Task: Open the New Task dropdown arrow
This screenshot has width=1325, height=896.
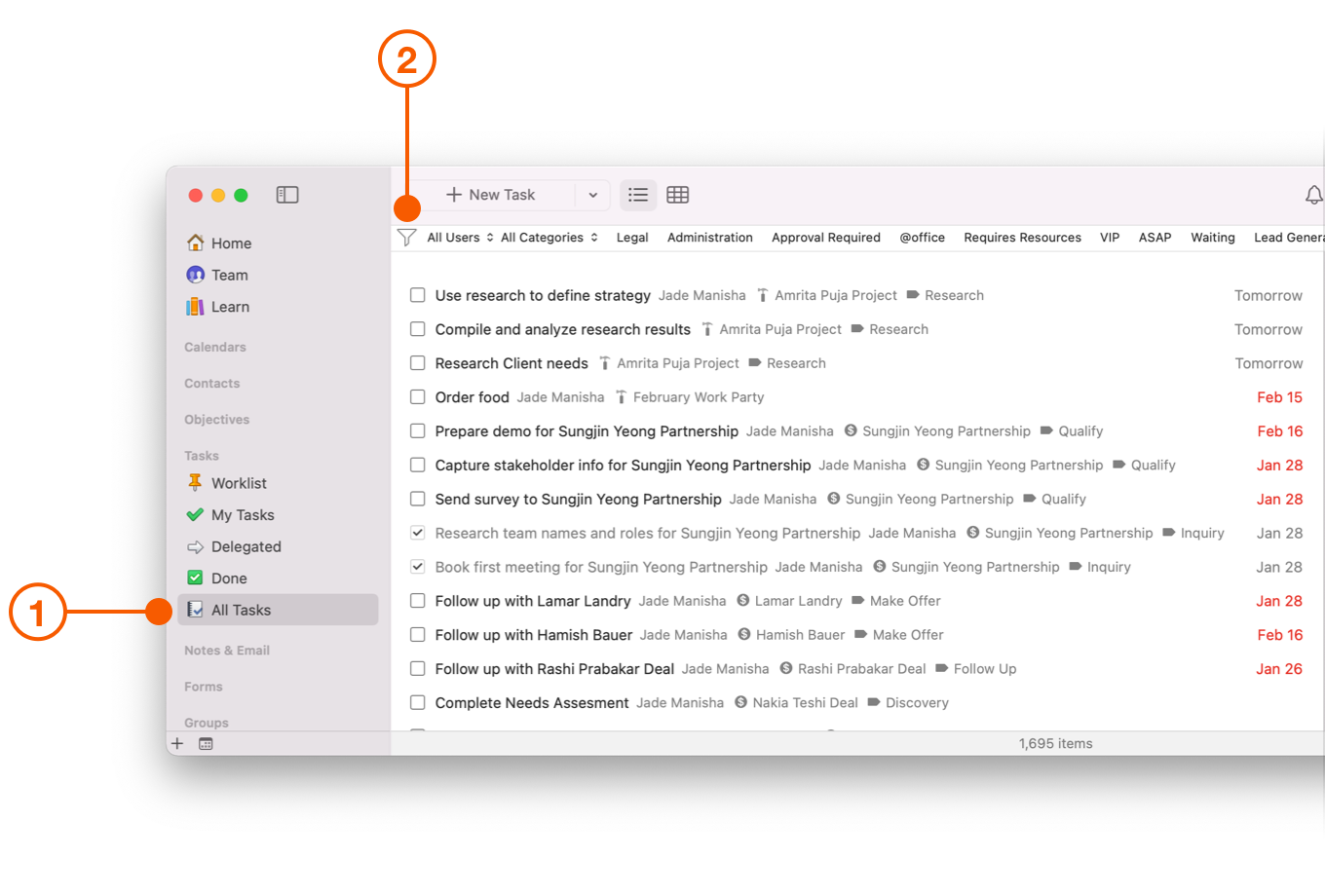Action: [x=592, y=195]
